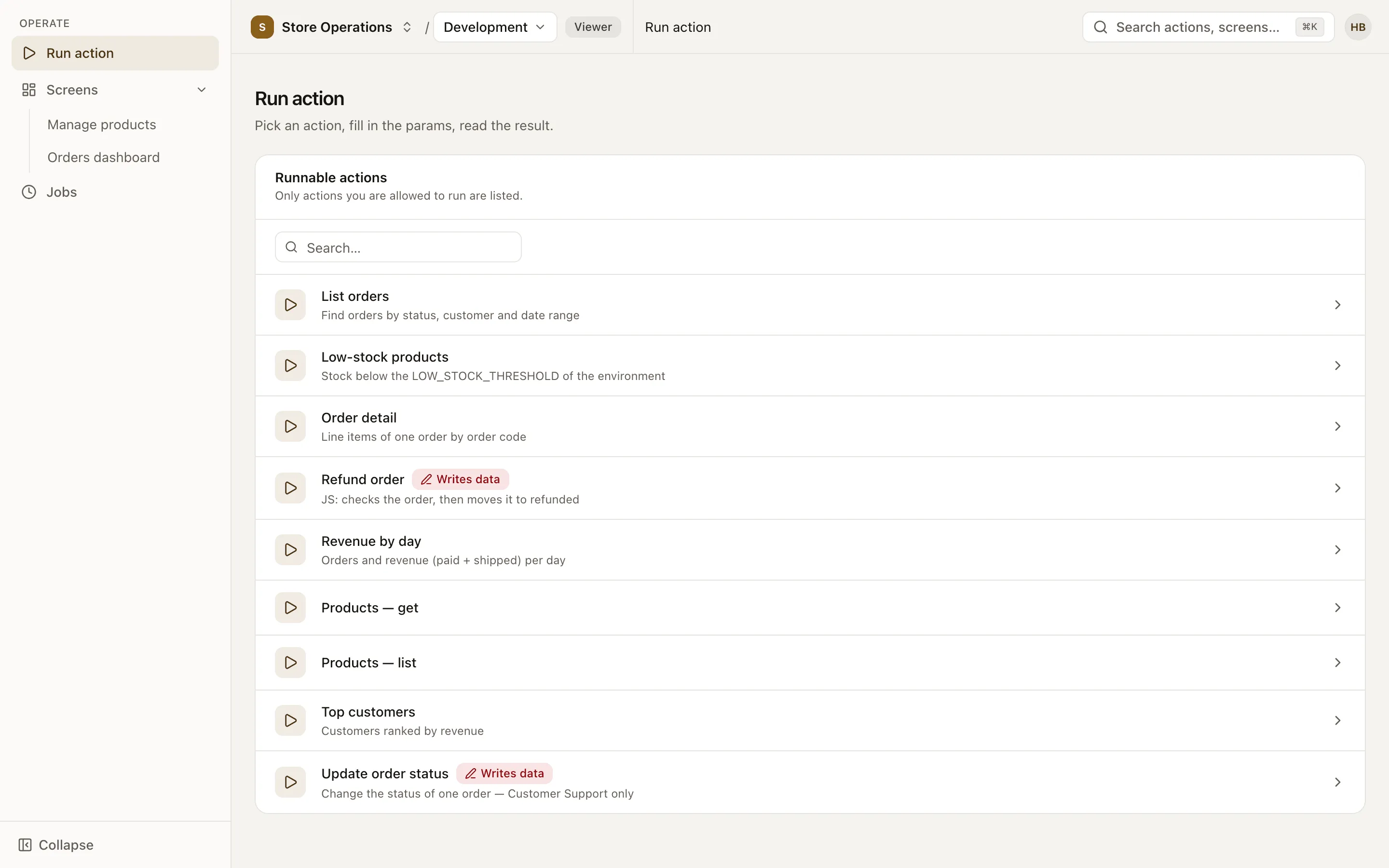Click the play icon for Update order status

[290, 782]
